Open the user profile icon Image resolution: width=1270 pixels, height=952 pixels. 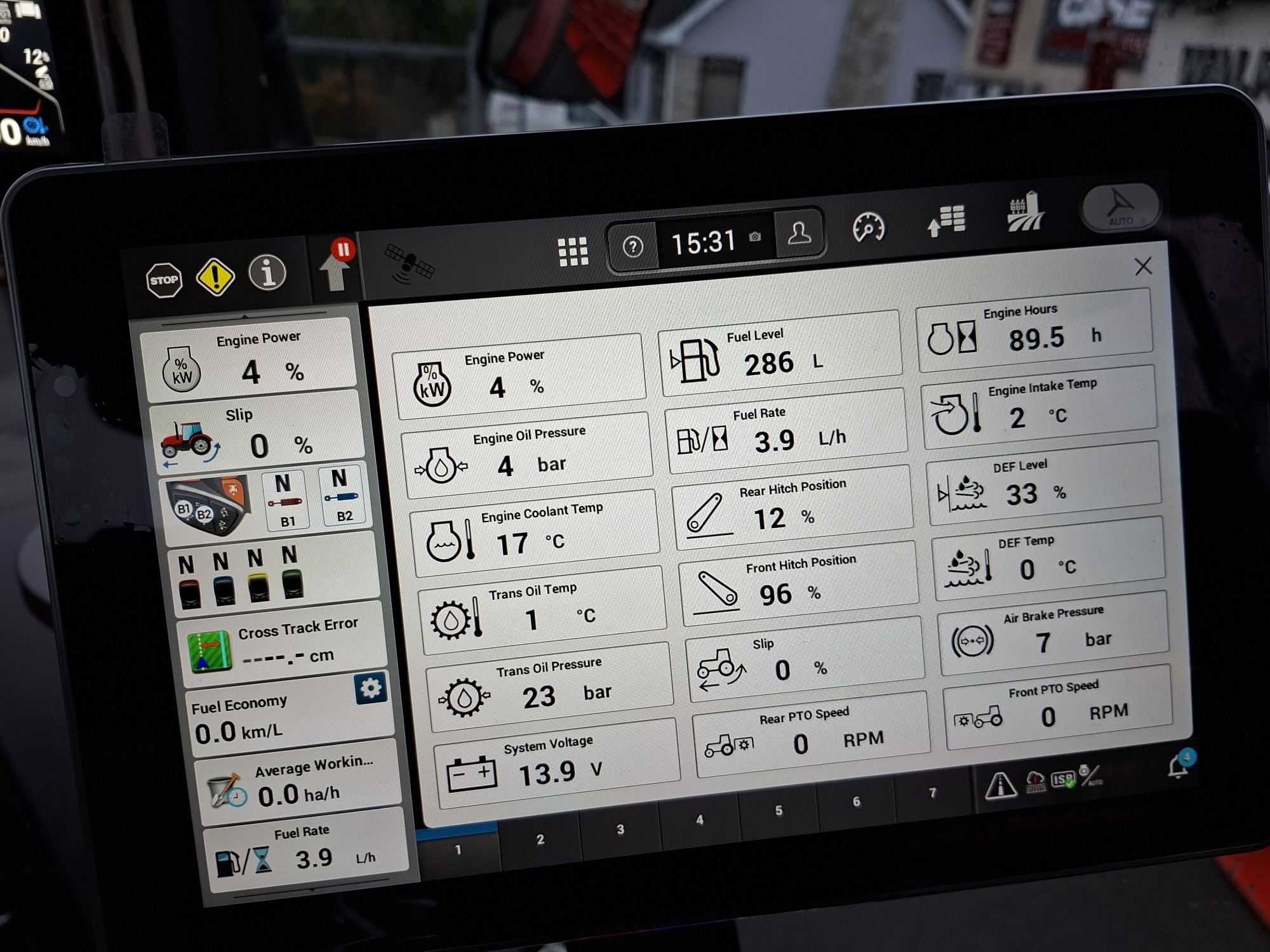coord(799,234)
